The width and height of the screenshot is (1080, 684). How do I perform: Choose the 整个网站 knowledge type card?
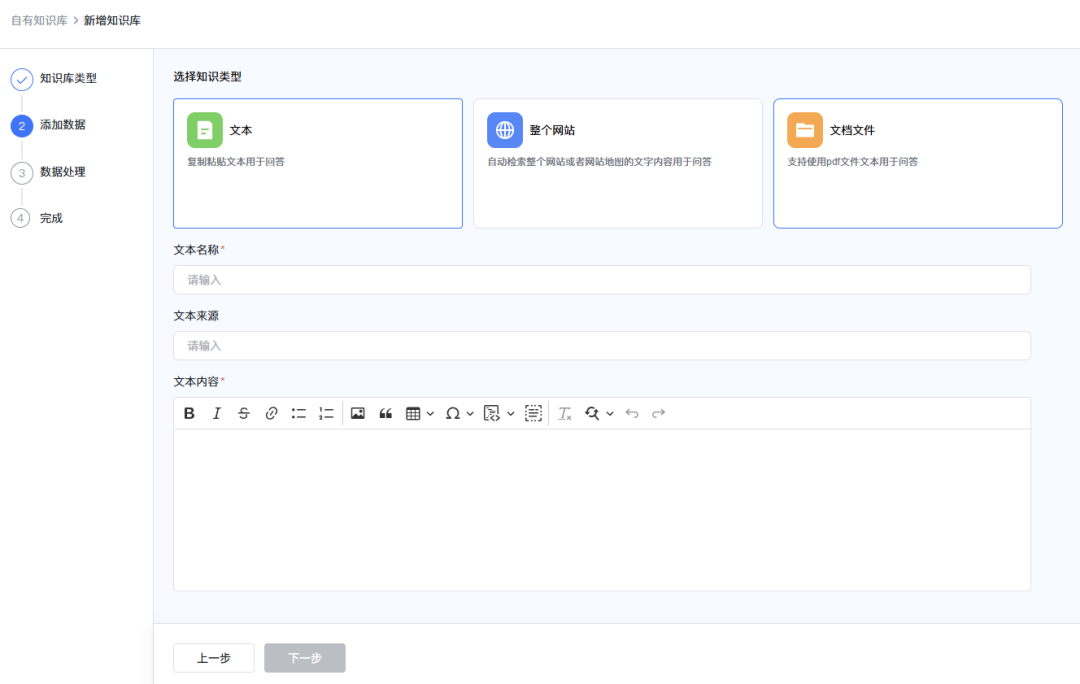tap(617, 163)
